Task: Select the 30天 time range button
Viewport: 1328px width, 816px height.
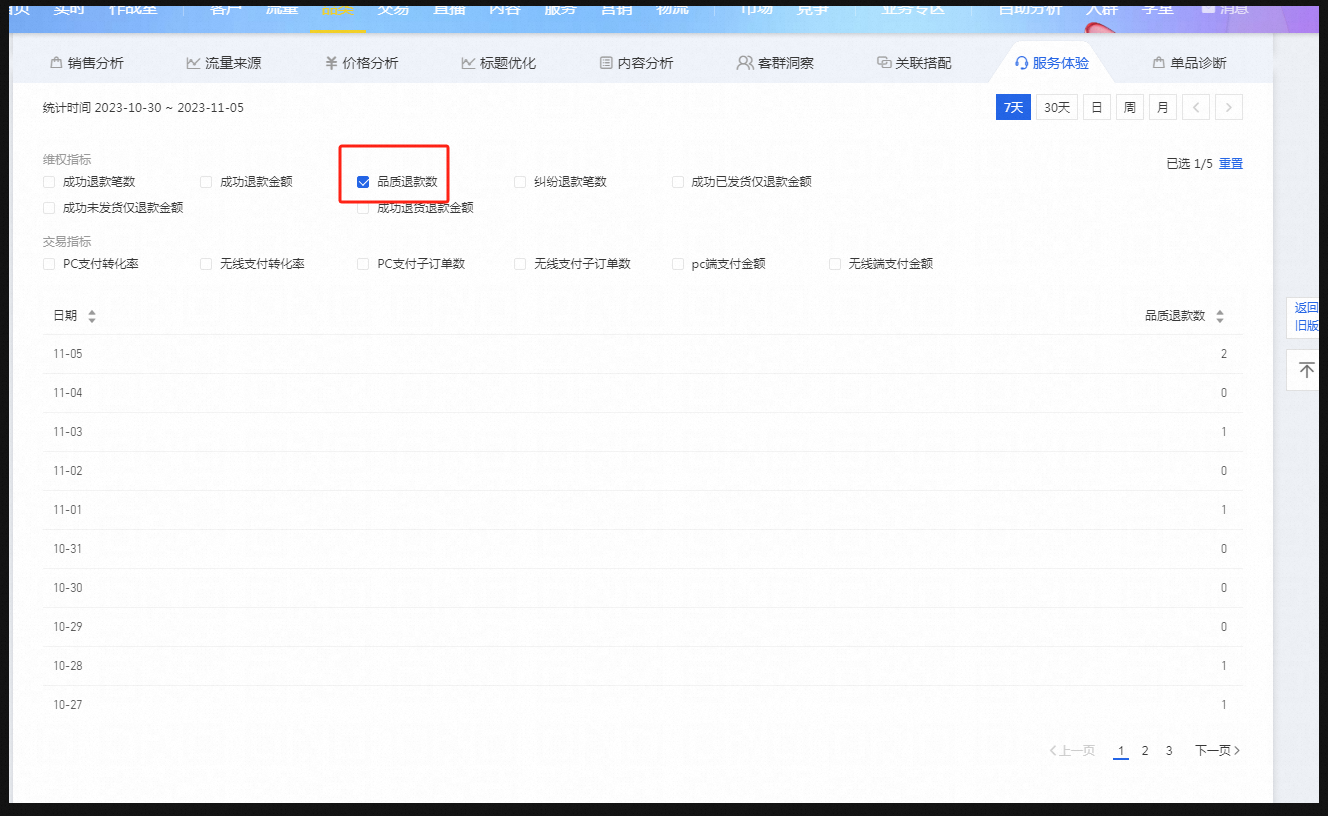Action: click(x=1057, y=107)
